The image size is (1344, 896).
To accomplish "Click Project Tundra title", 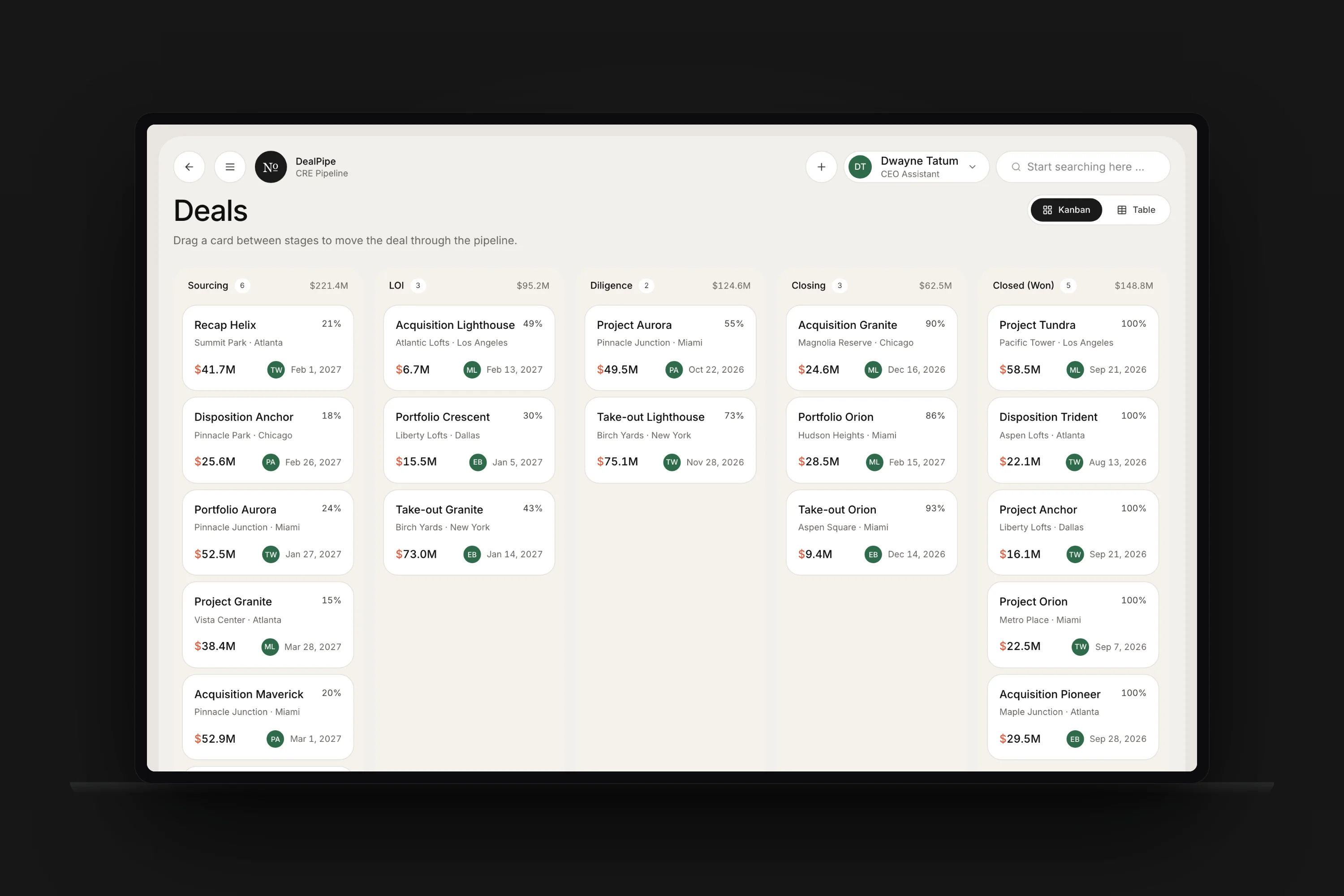I will click(1037, 324).
